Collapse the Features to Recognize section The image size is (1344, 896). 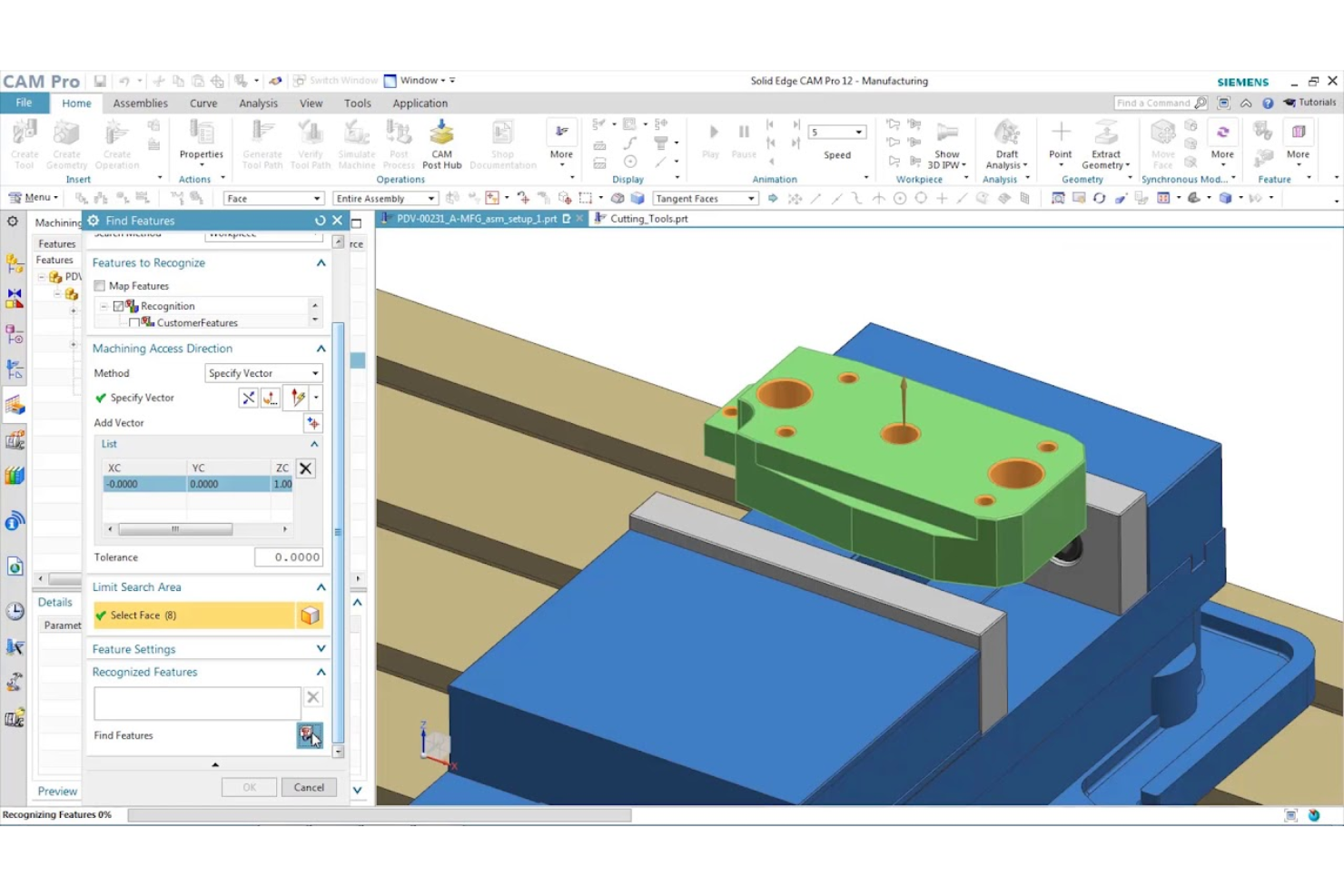pos(321,263)
